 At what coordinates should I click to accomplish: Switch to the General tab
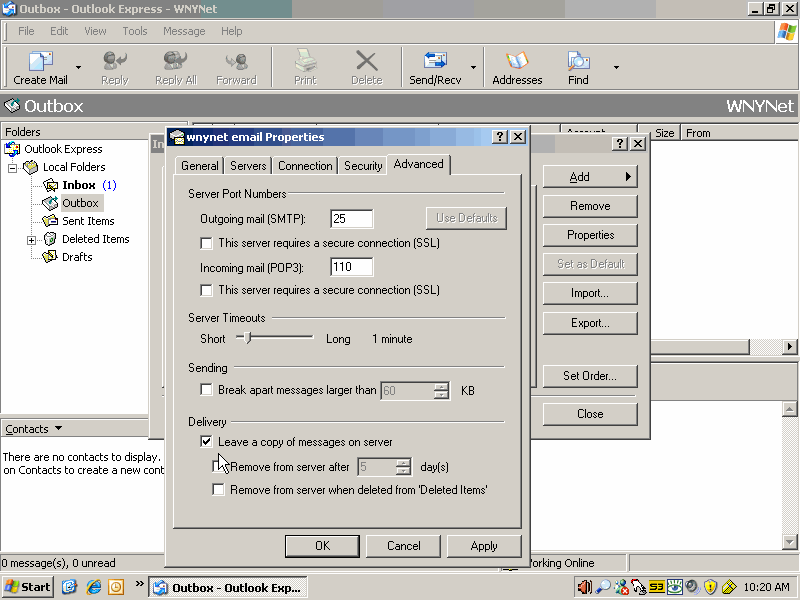point(199,166)
